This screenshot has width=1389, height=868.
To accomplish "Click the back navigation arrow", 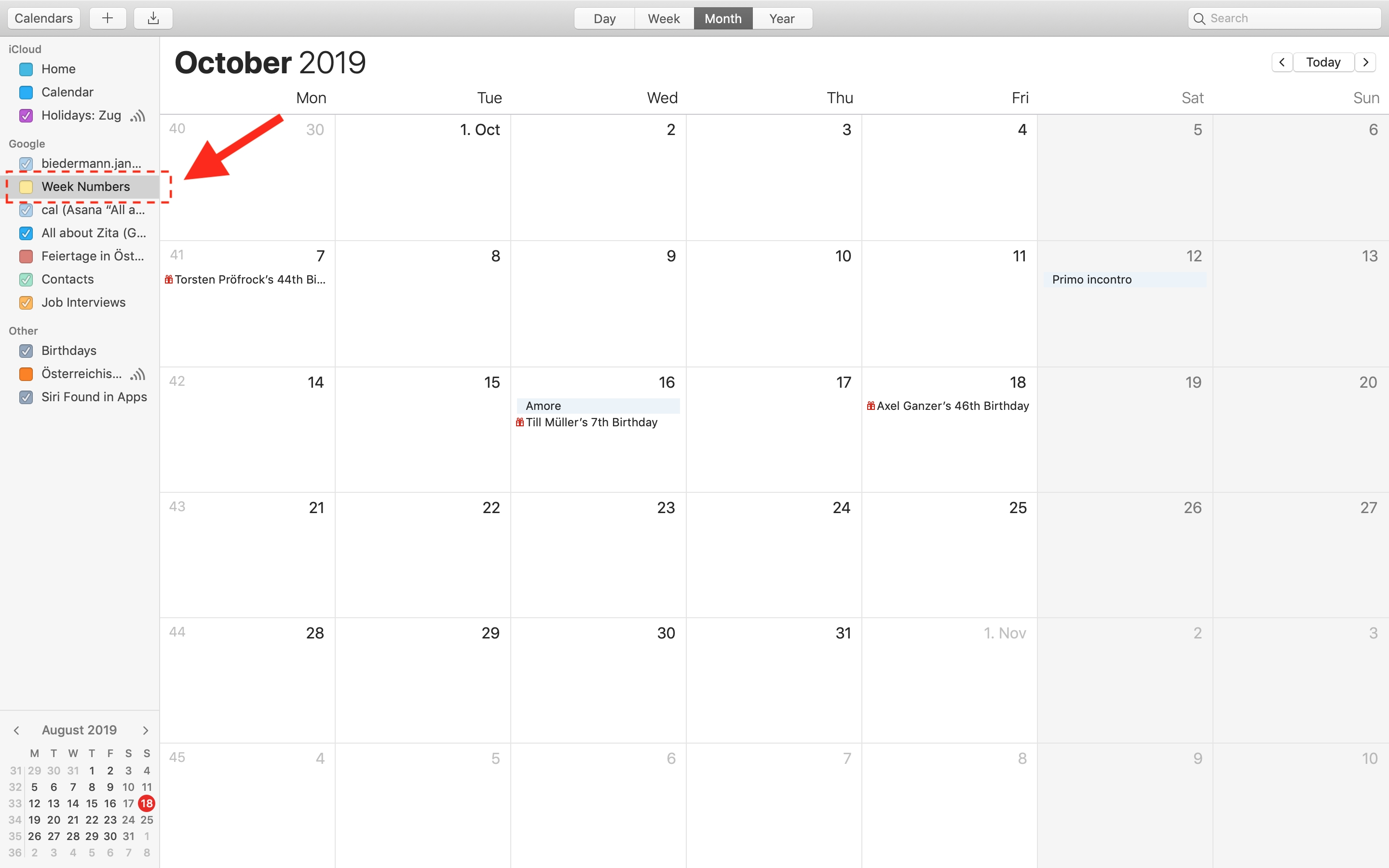I will [x=1283, y=62].
